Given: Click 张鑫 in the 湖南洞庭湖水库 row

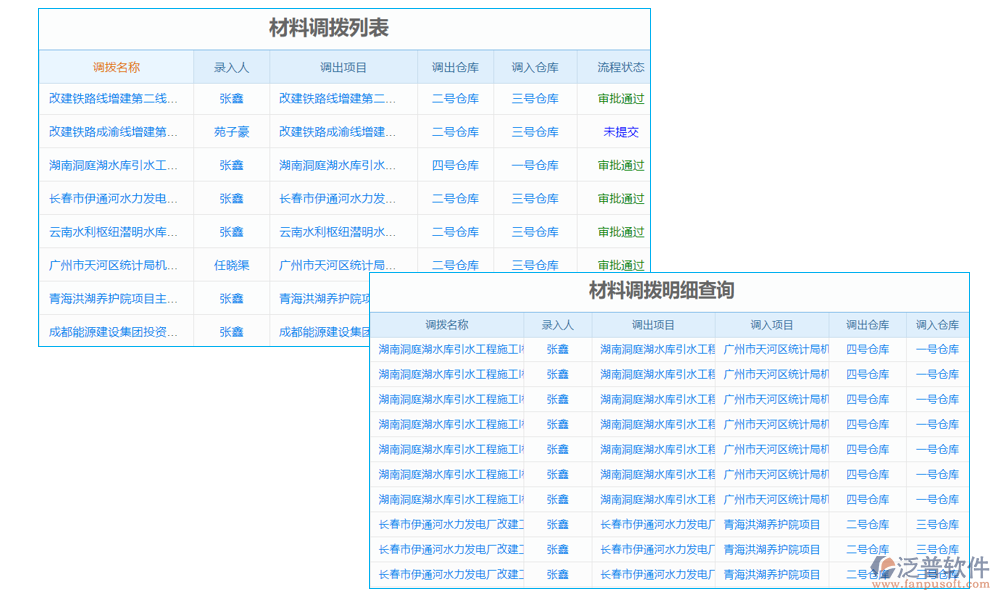Looking at the screenshot, I should 232,165.
